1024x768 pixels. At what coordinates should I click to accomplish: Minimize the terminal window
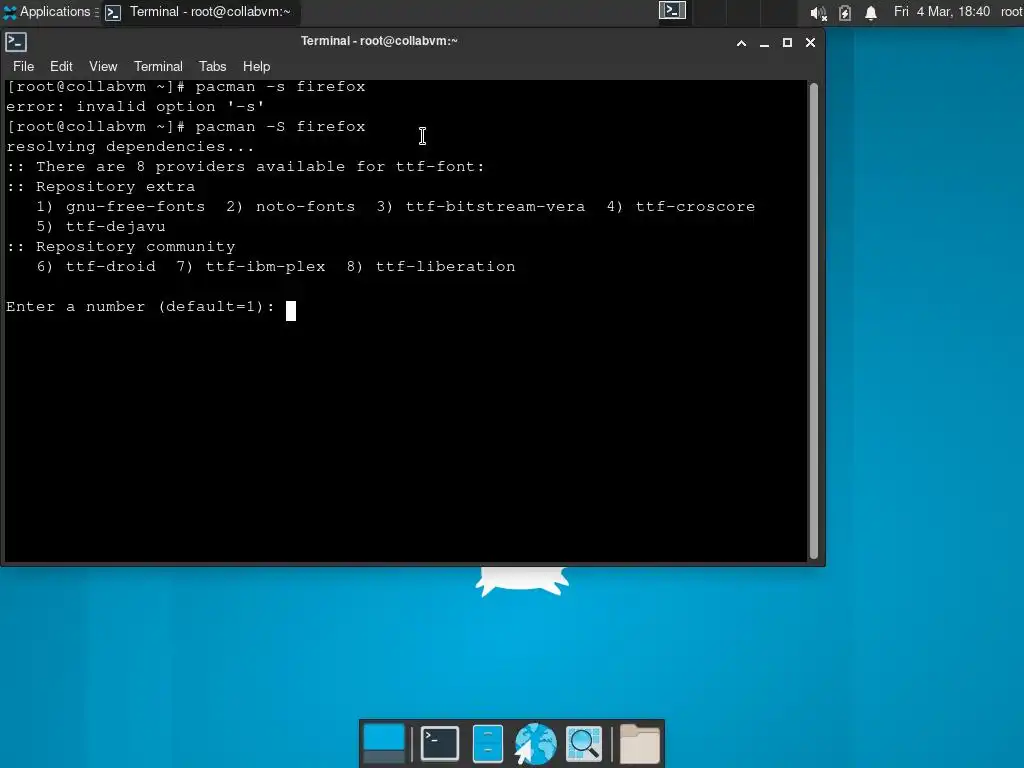click(764, 43)
